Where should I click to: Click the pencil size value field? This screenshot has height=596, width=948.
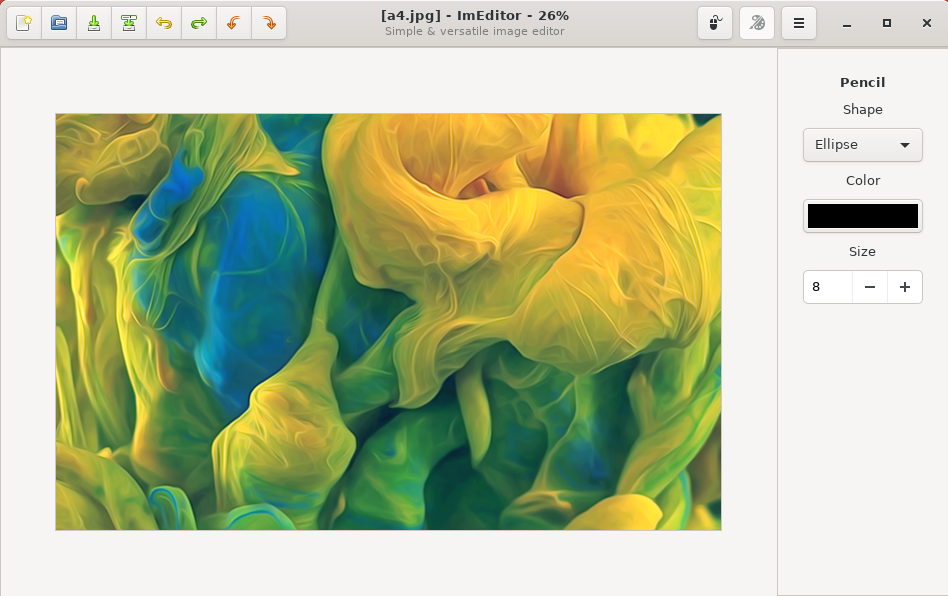[828, 287]
